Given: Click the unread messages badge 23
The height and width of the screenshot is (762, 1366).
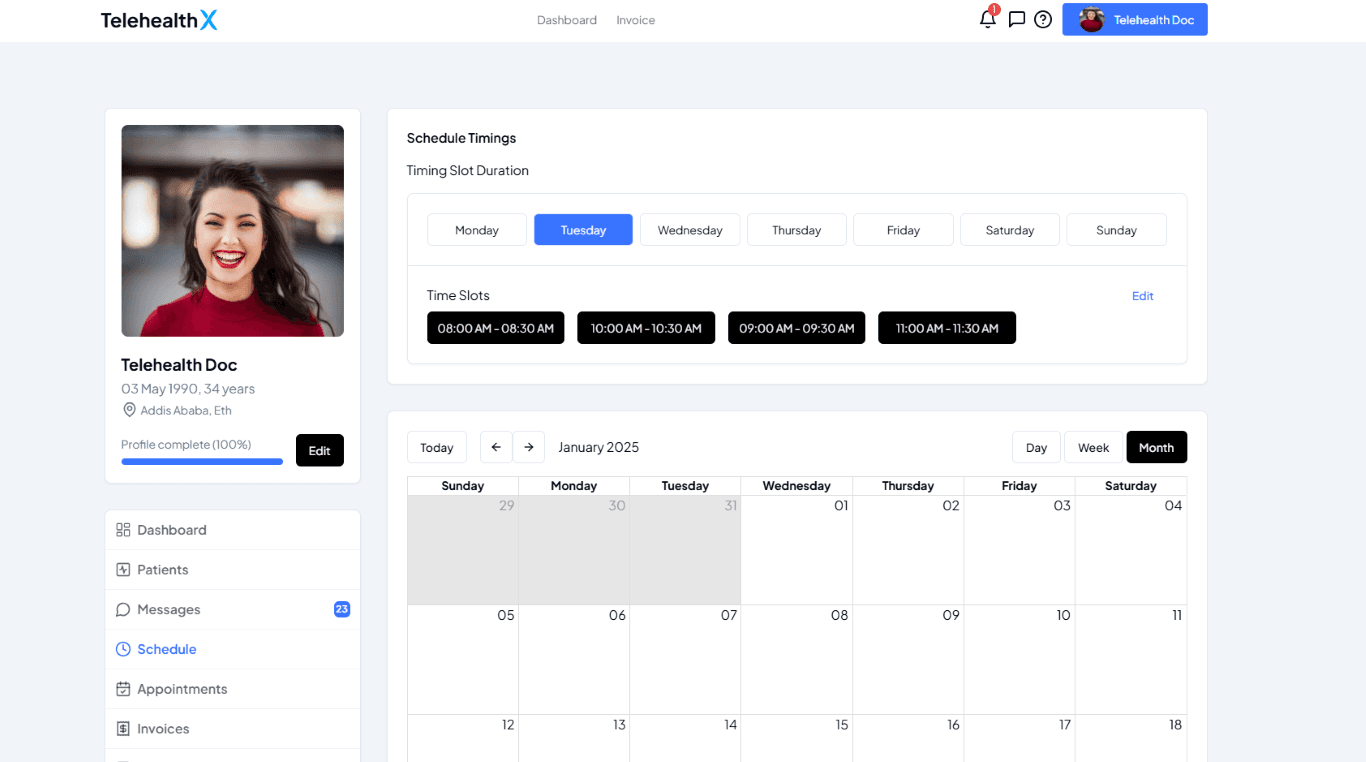Looking at the screenshot, I should tap(342, 609).
